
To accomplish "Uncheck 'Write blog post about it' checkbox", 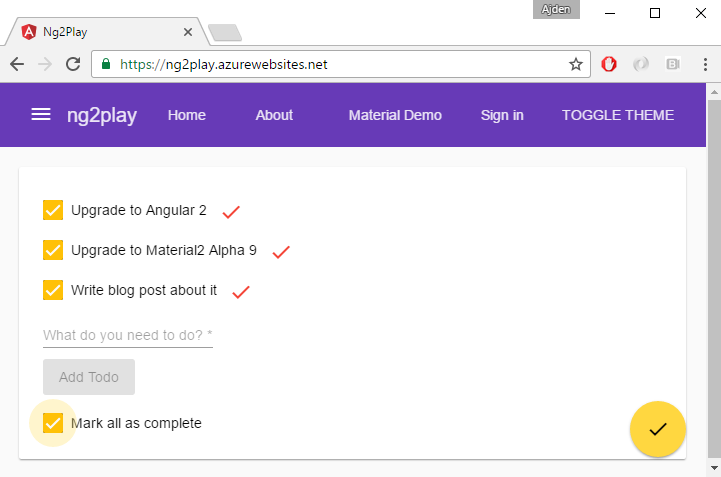I will (53, 290).
